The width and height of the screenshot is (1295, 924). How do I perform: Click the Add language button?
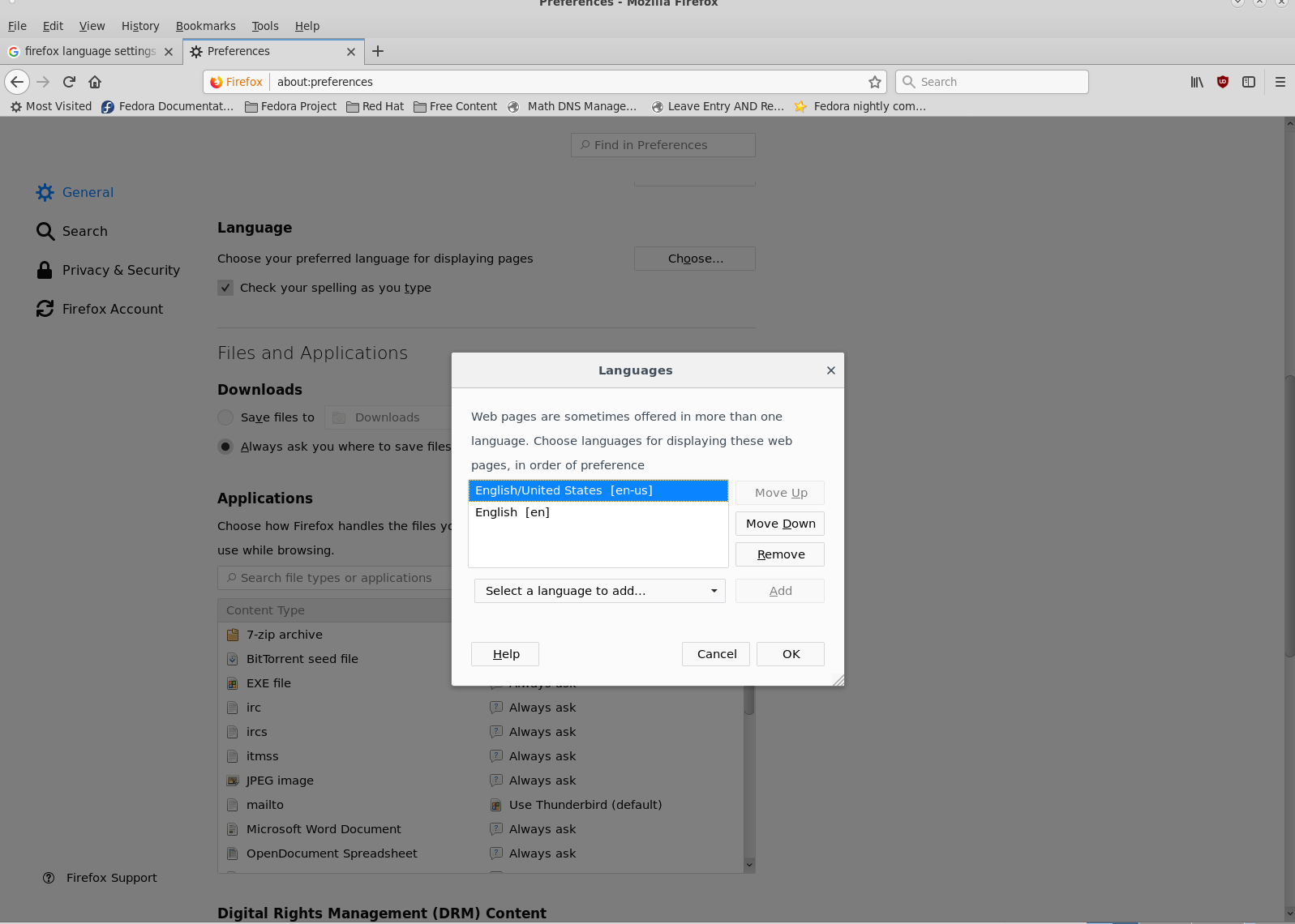[780, 591]
